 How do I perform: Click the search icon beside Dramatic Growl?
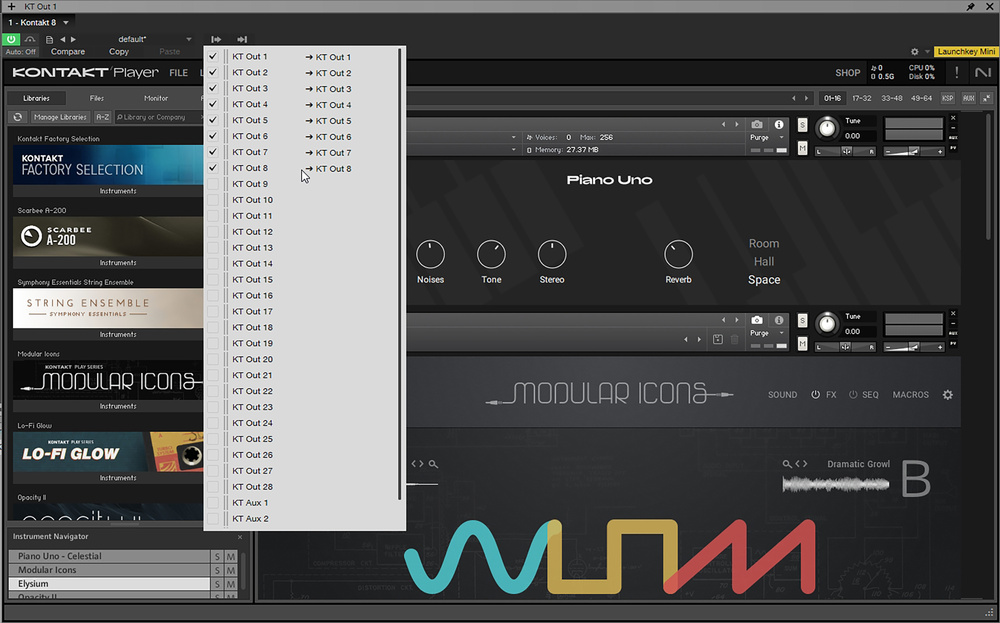(788, 464)
